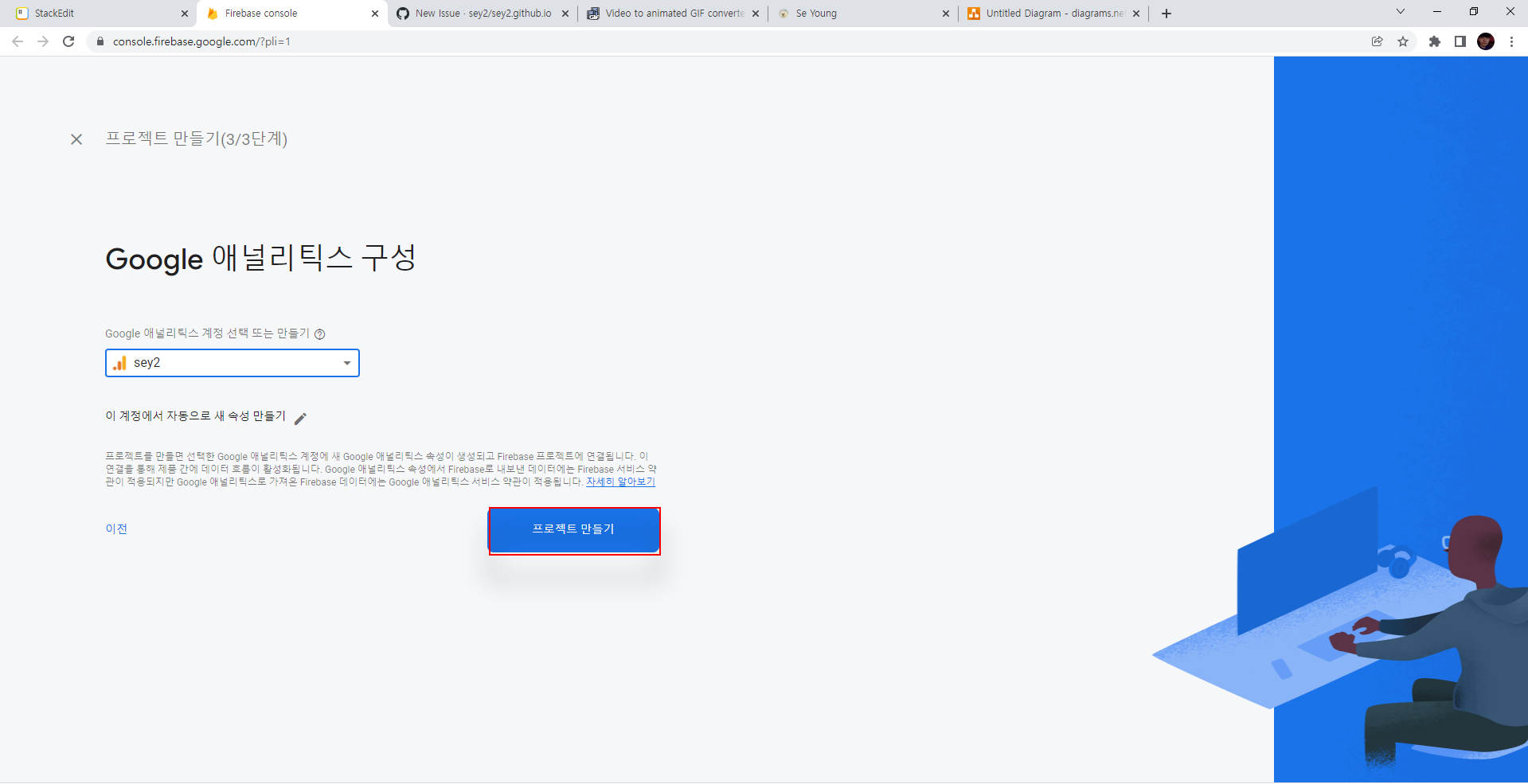Go forward in browser history

pyautogui.click(x=43, y=41)
